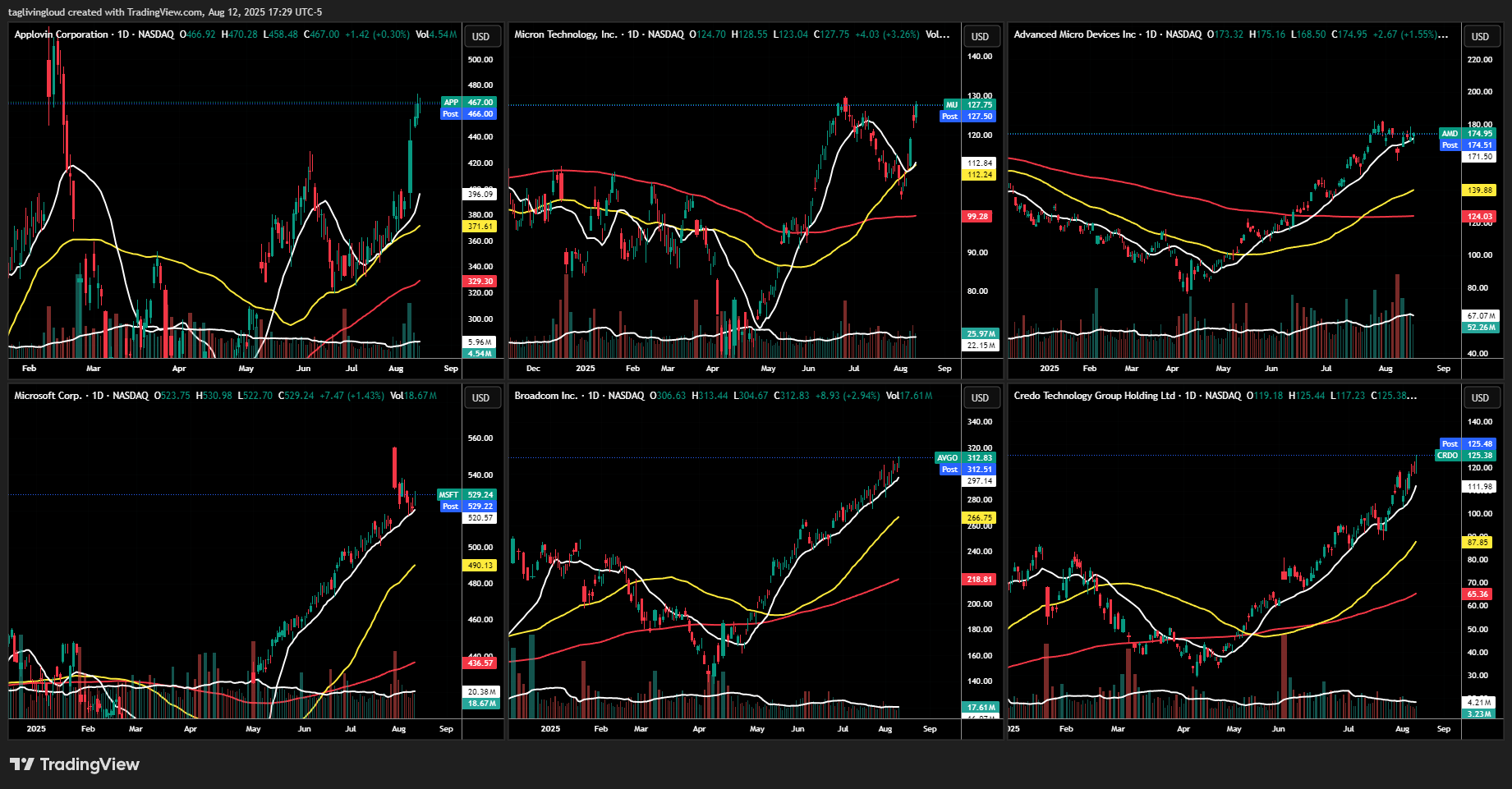Click the 'Sep' label on Credo time axis
The height and width of the screenshot is (789, 1512).
(1444, 729)
